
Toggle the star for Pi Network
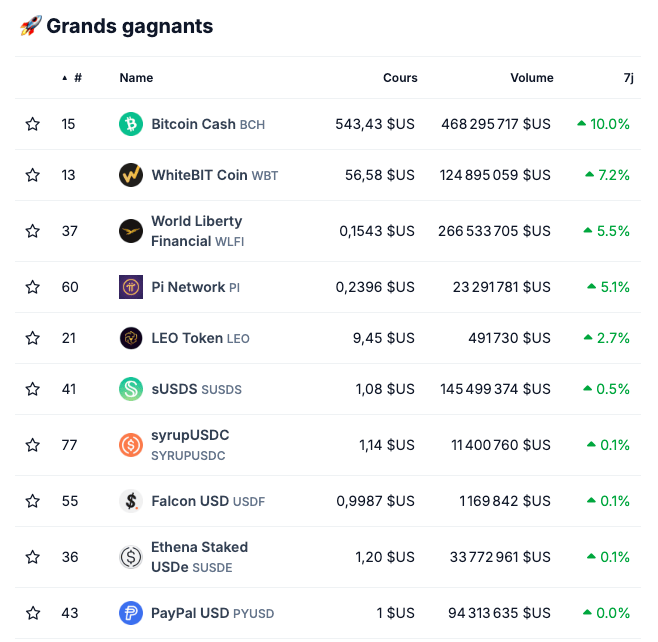click(x=33, y=287)
